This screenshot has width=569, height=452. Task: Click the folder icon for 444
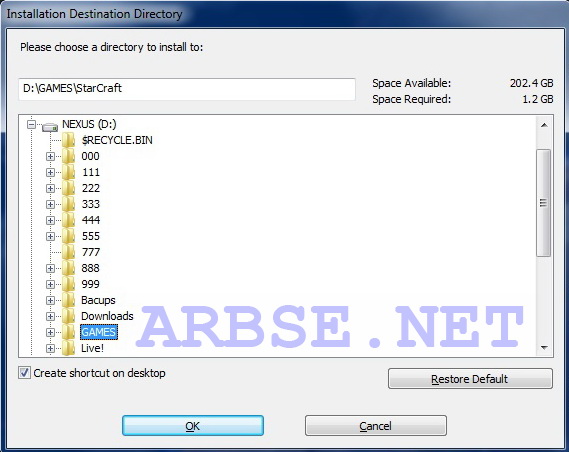click(69, 220)
